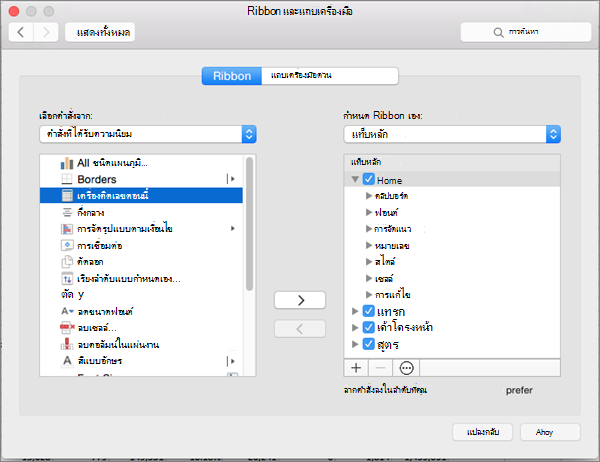Select the กึ่งกลาง center command text
Image resolution: width=600 pixels, height=462 pixels.
pos(91,212)
